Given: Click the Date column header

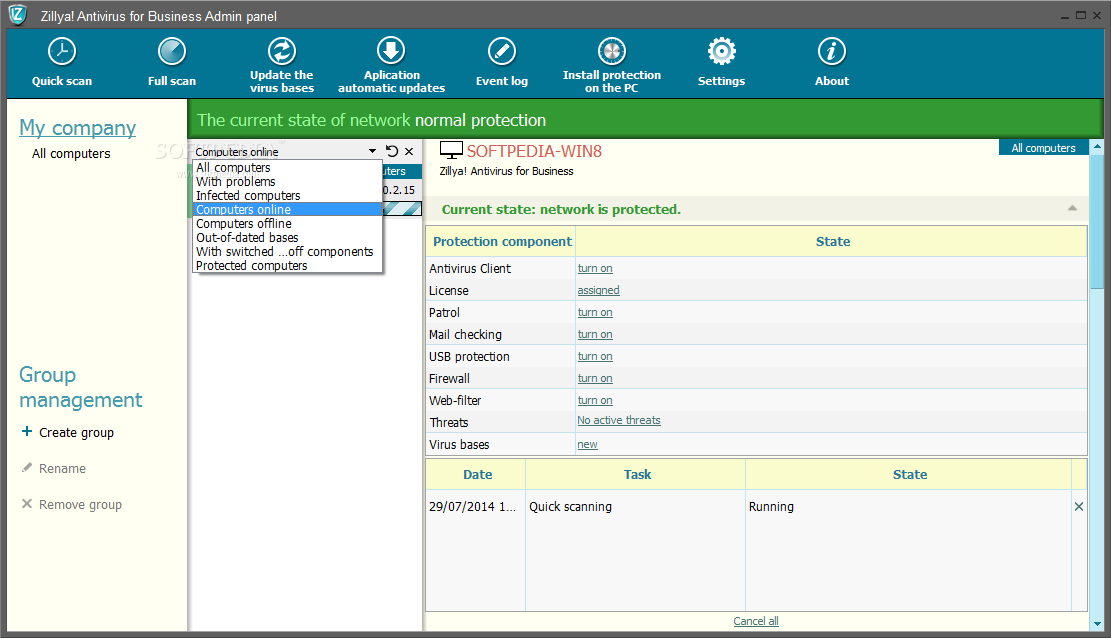Looking at the screenshot, I should [476, 474].
